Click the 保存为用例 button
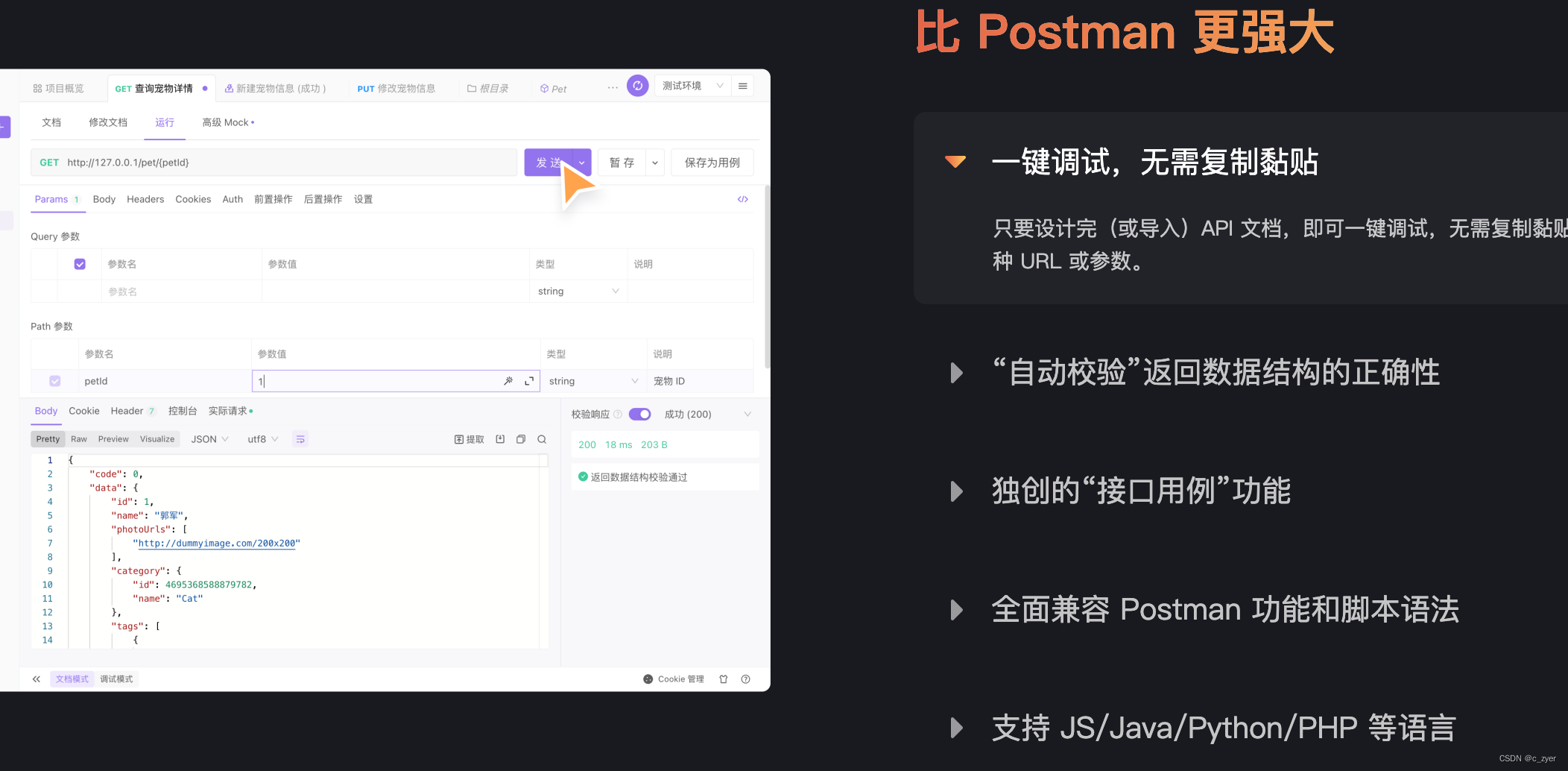 click(x=712, y=163)
